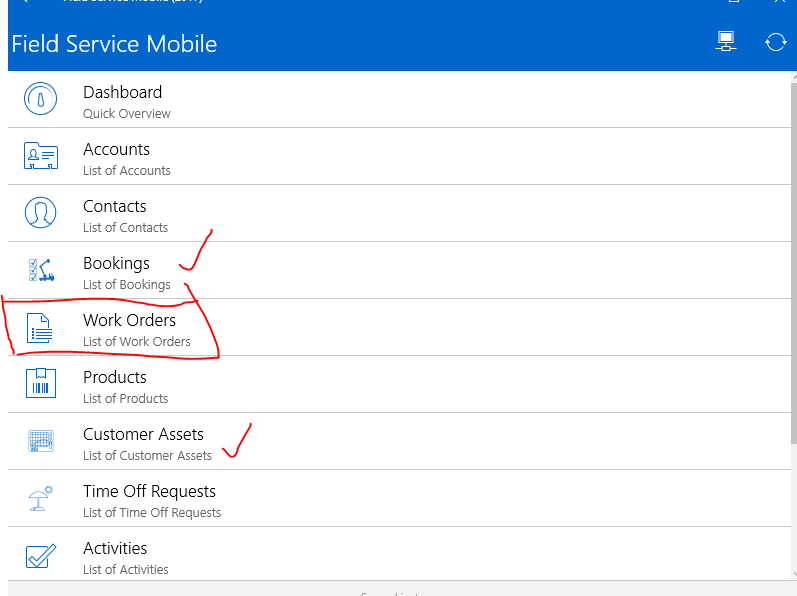Click the sync refresh icon in header
Image resolution: width=797 pixels, height=596 pixels.
click(x=776, y=42)
